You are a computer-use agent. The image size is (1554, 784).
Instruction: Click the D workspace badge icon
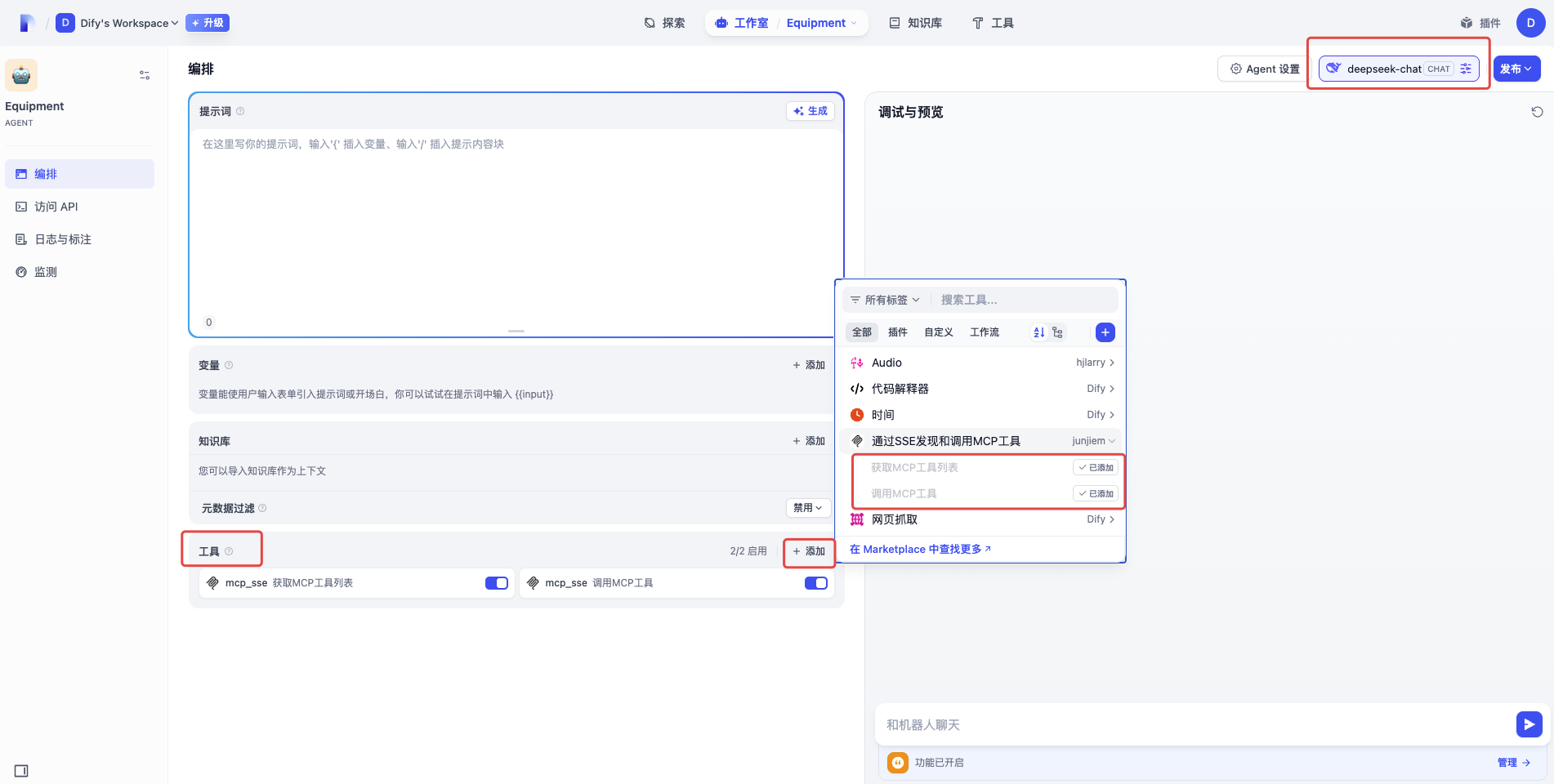point(65,23)
